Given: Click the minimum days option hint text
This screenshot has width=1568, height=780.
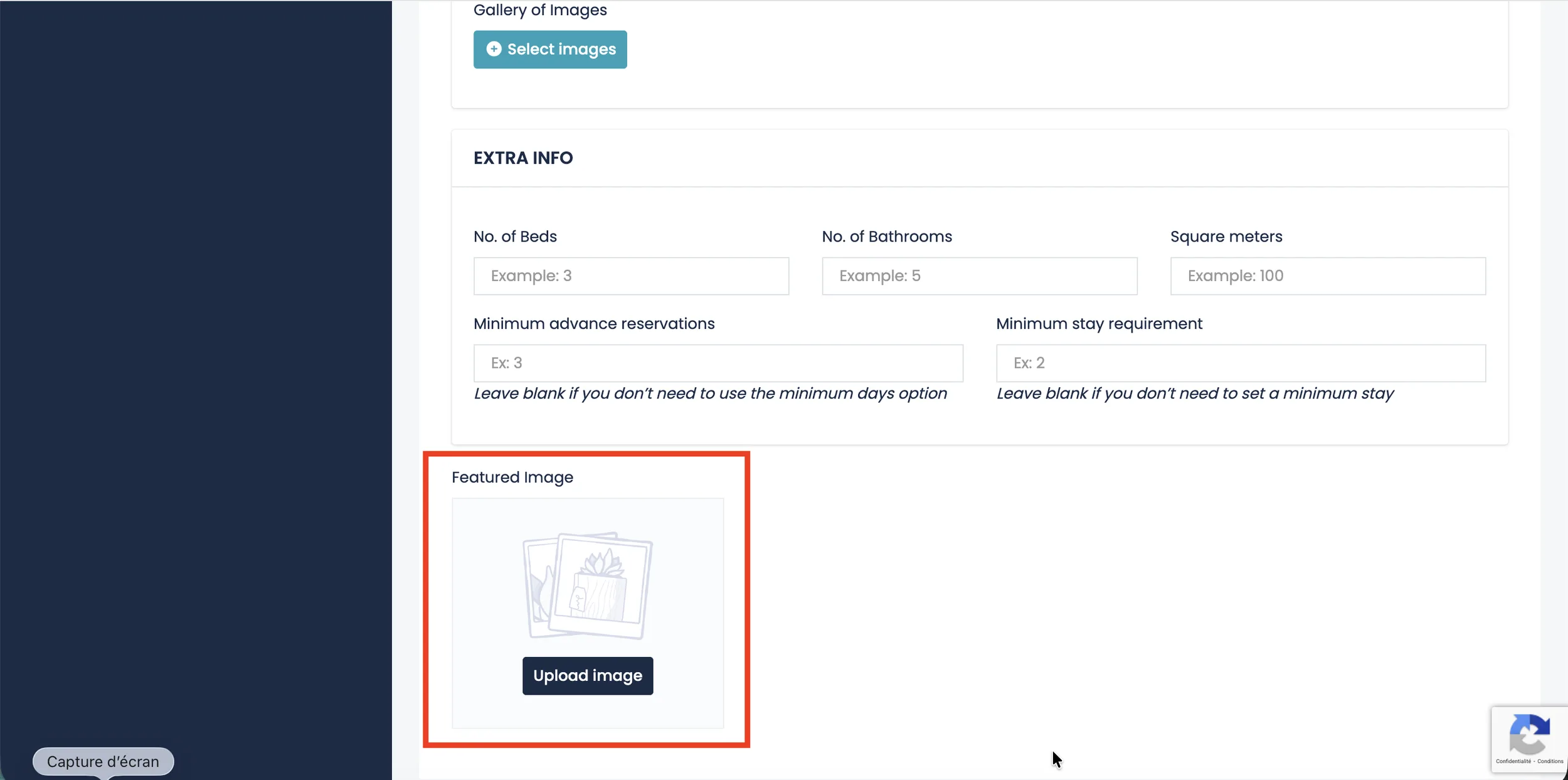Looking at the screenshot, I should pyautogui.click(x=709, y=393).
